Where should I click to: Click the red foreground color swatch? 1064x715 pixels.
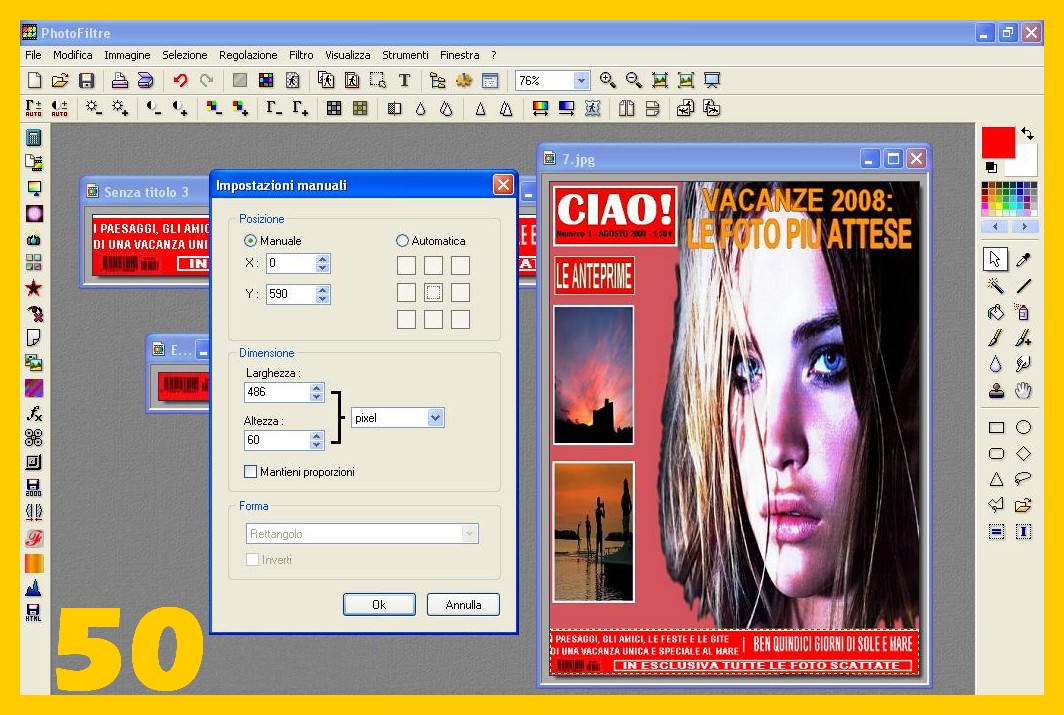pyautogui.click(x=997, y=142)
